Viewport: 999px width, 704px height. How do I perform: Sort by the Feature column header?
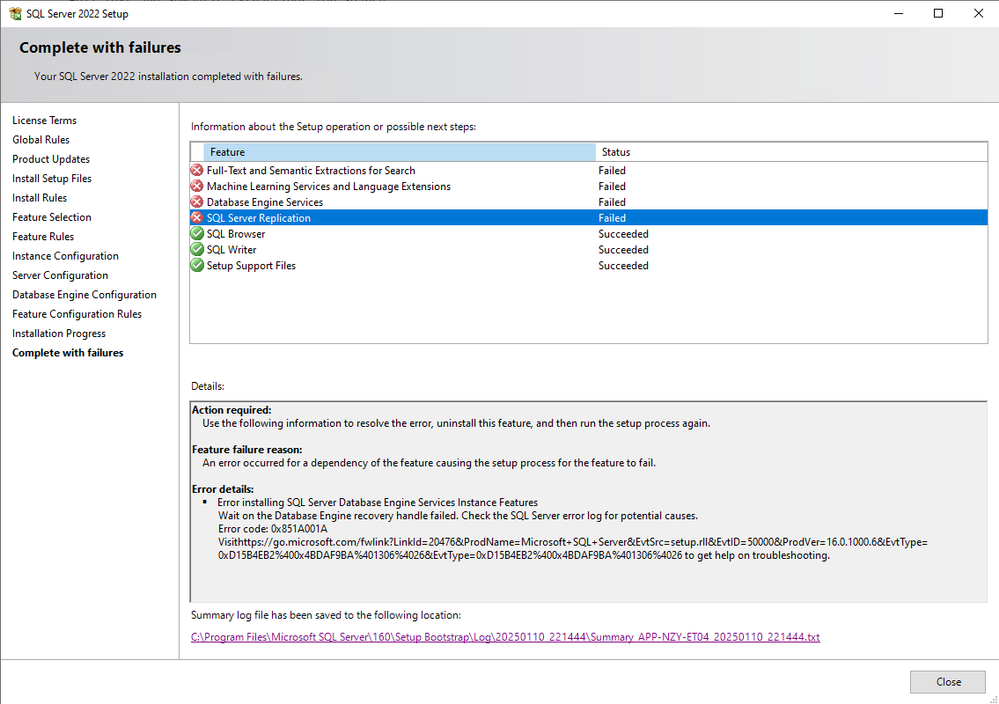pos(399,152)
